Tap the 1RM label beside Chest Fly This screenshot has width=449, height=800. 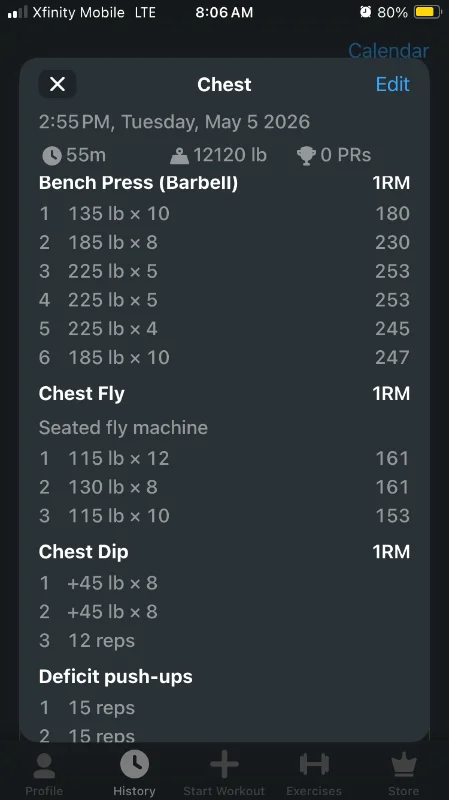point(391,393)
